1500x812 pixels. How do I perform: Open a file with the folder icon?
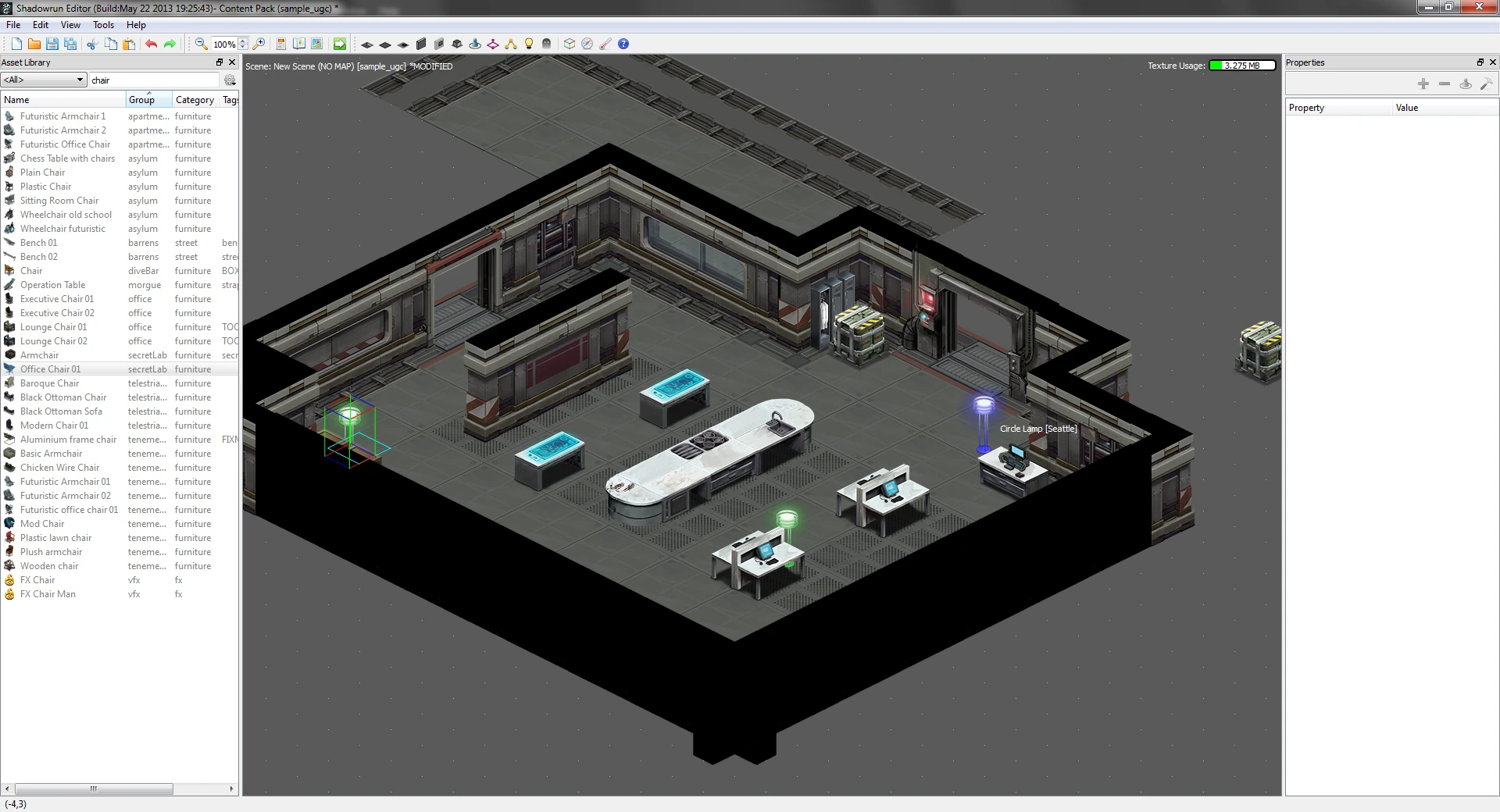point(34,45)
